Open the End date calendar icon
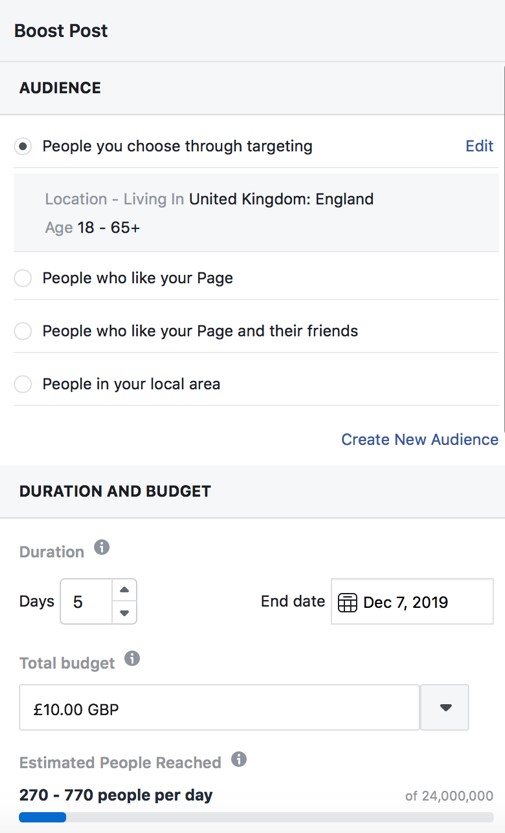 pyautogui.click(x=347, y=602)
